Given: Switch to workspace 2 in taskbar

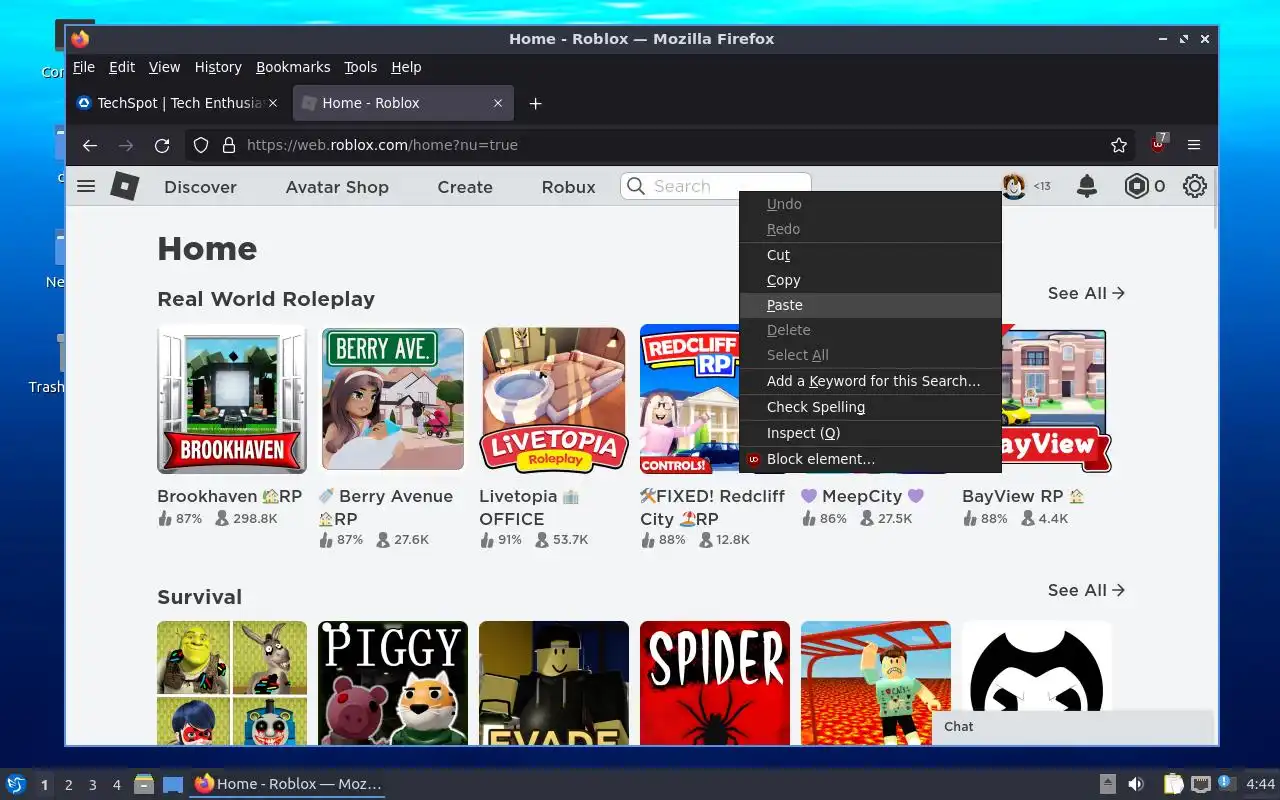Looking at the screenshot, I should coord(69,785).
